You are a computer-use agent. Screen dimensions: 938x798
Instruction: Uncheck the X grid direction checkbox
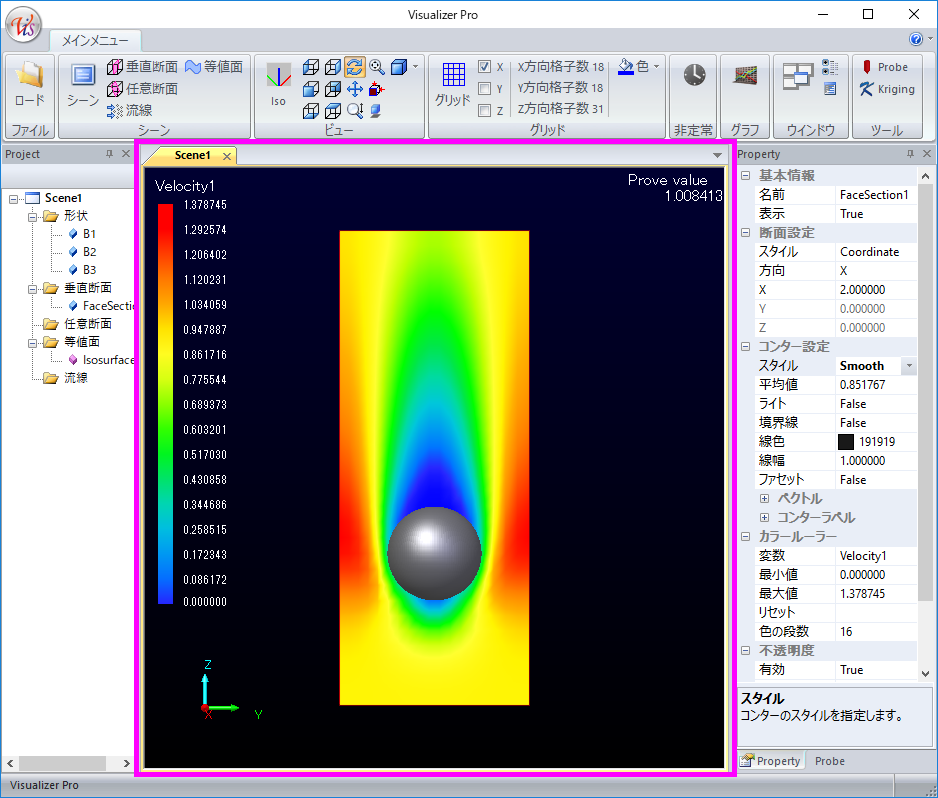pyautogui.click(x=484, y=67)
